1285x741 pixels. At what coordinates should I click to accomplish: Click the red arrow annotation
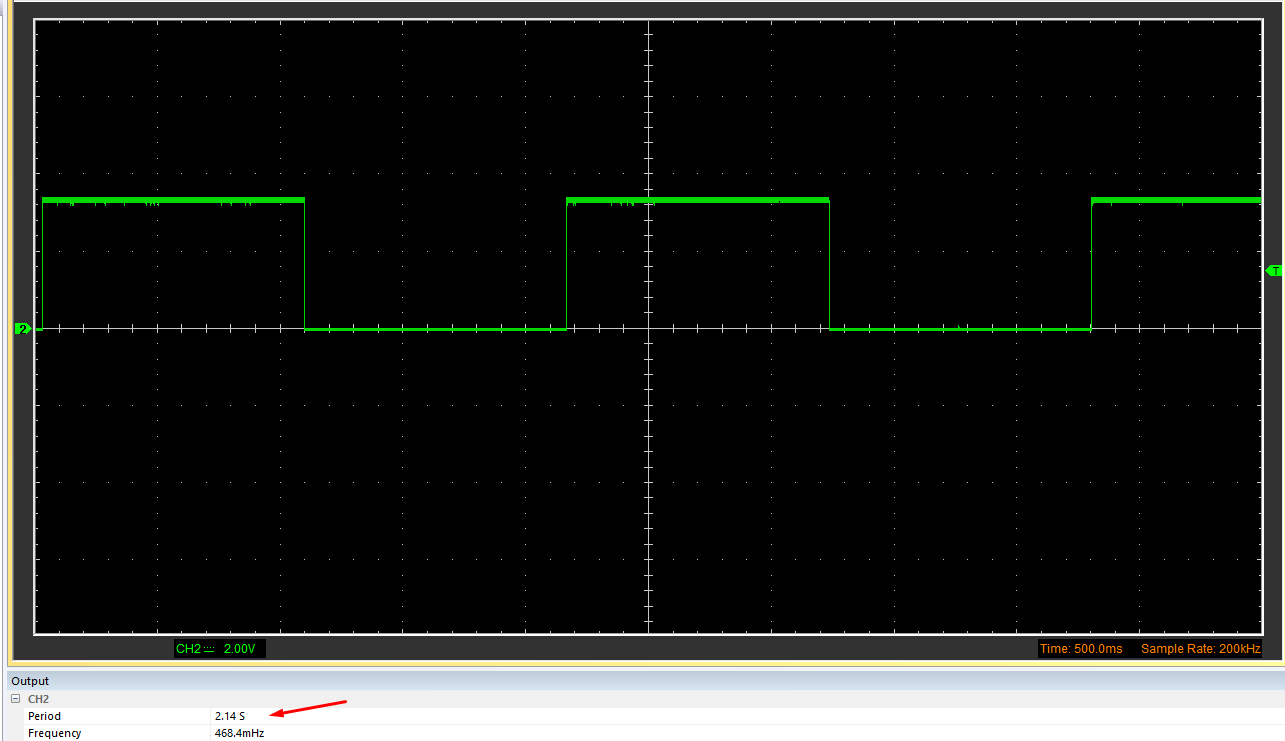pyautogui.click(x=305, y=707)
